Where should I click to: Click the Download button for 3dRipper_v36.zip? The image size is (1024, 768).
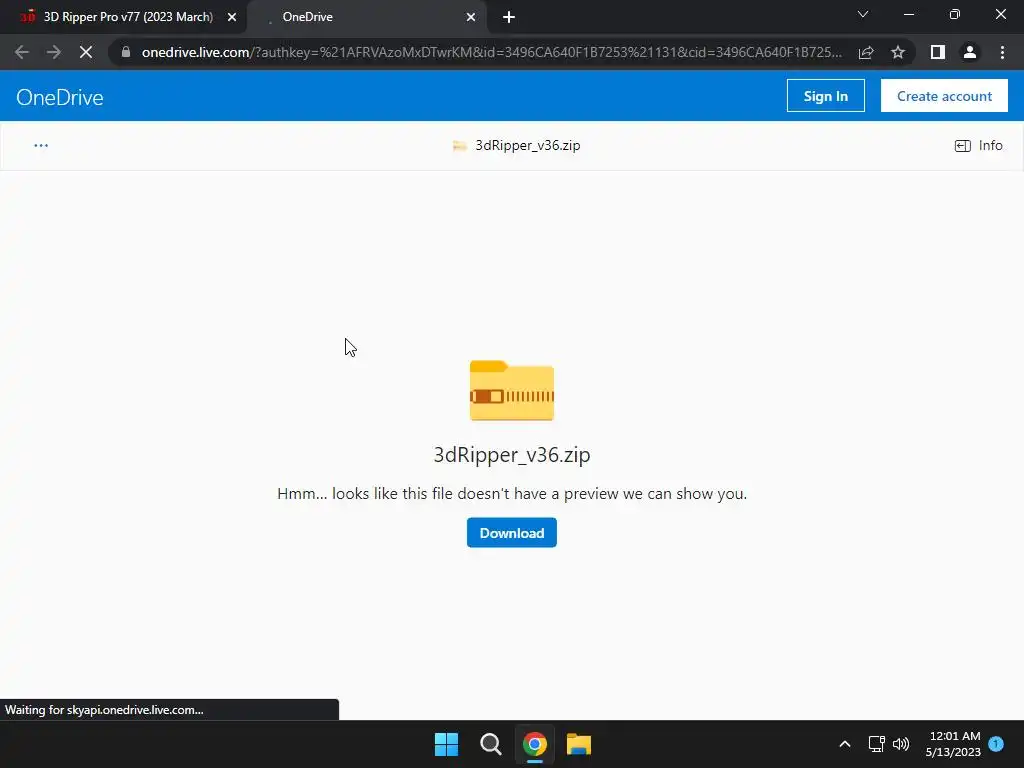click(x=511, y=532)
